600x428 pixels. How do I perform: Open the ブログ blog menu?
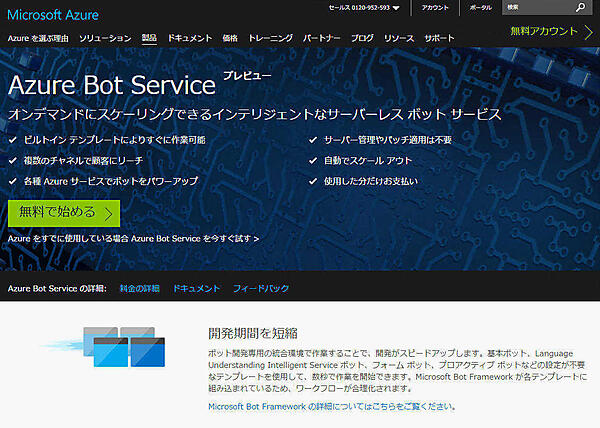[362, 38]
